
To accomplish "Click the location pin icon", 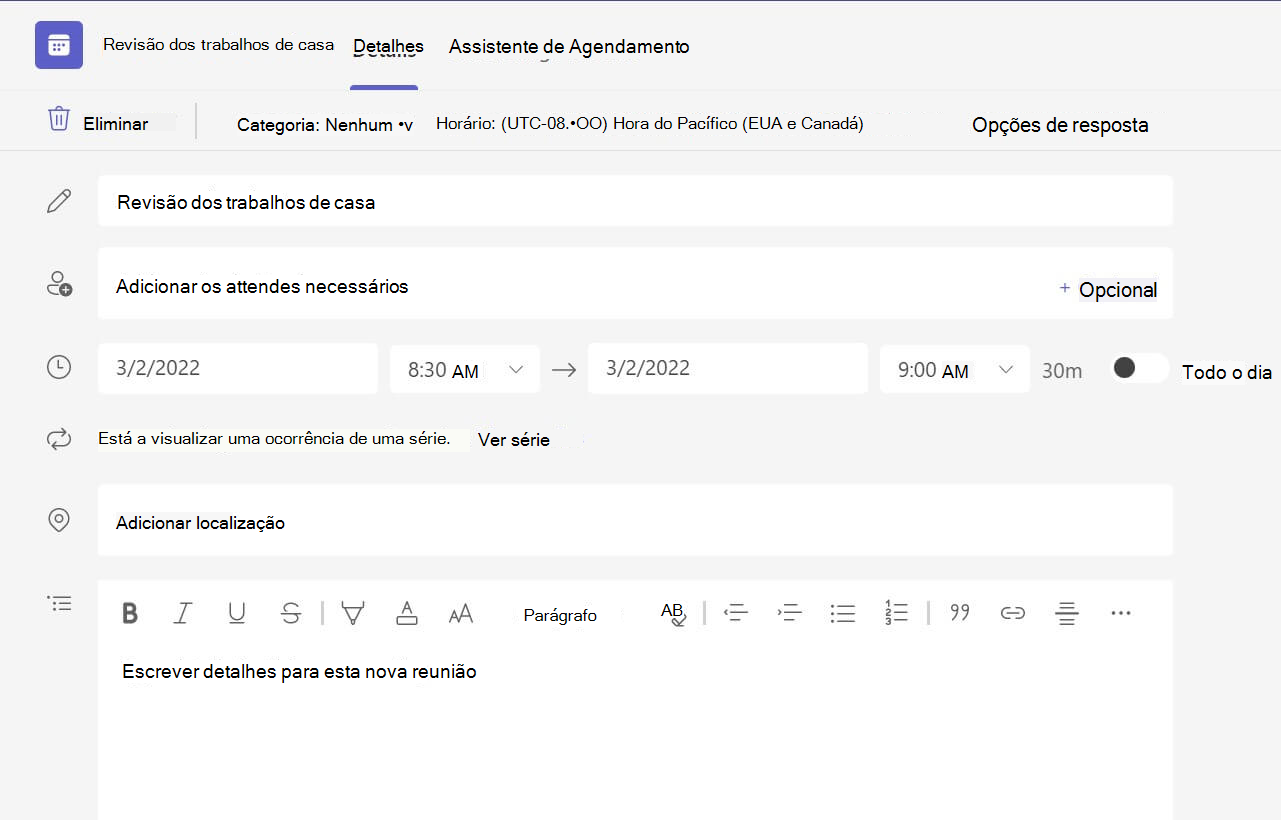I will [x=59, y=520].
